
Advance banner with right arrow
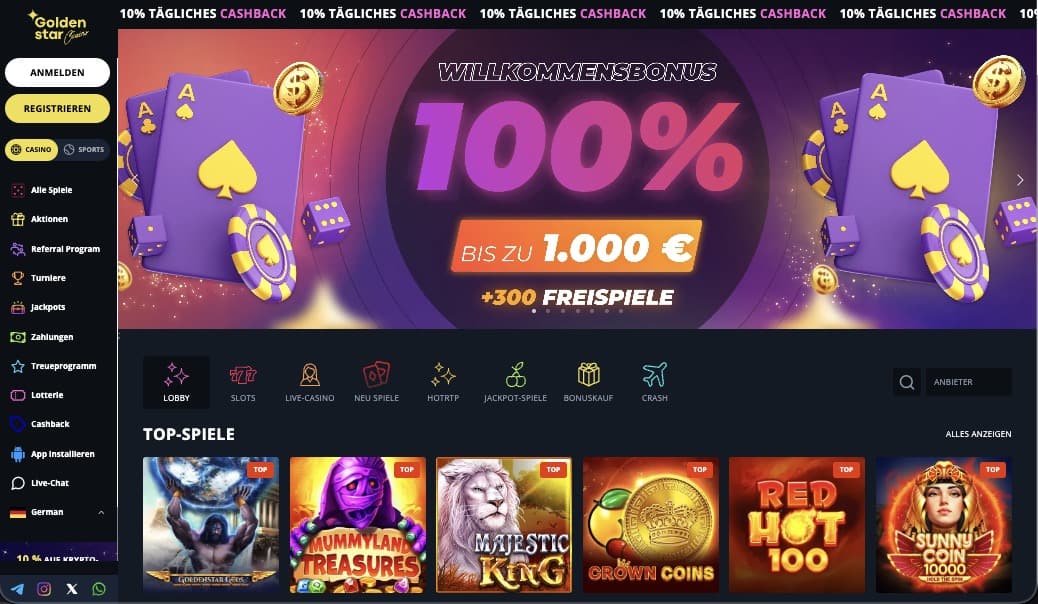pos(1020,179)
